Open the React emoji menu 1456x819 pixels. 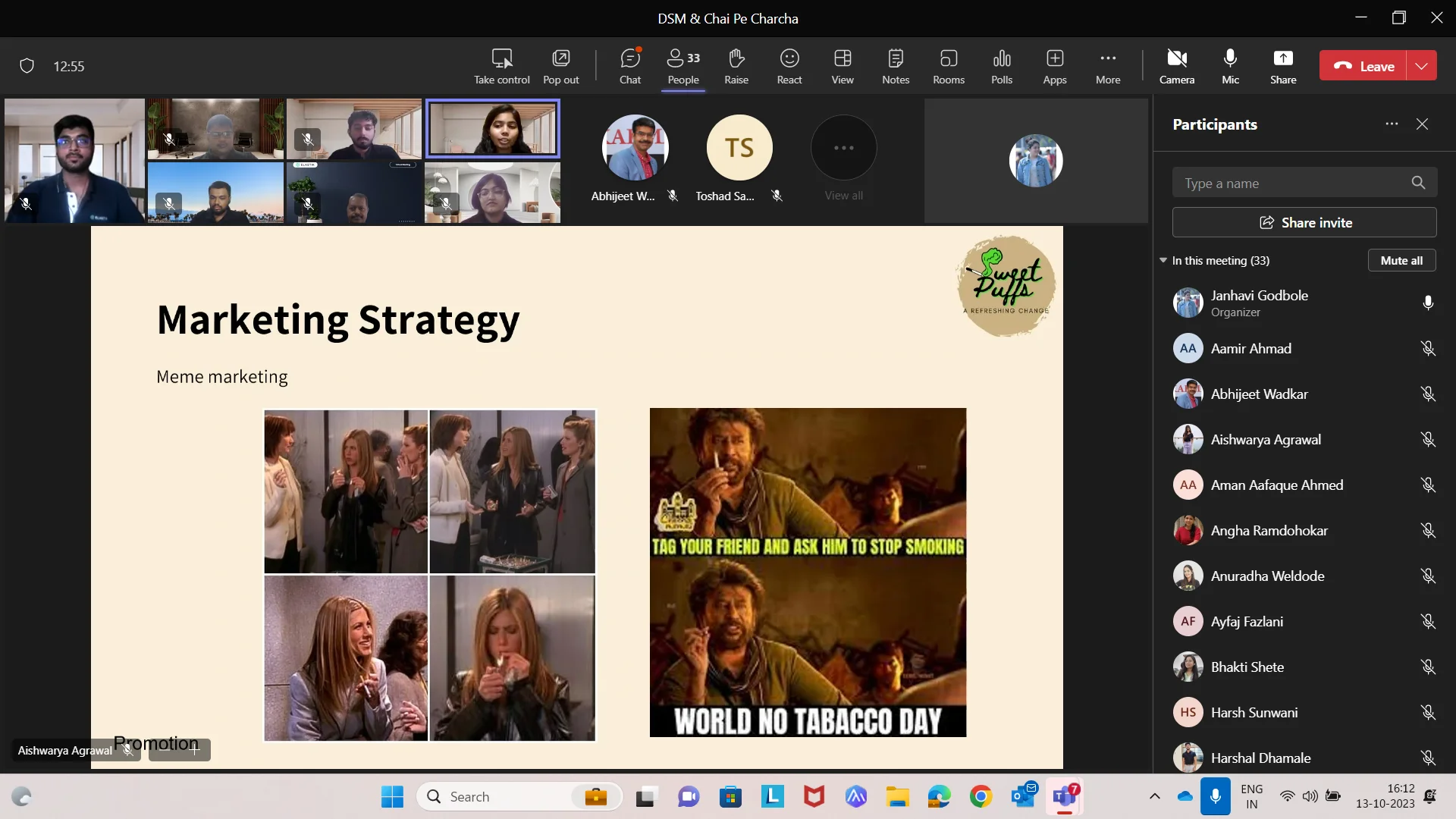[x=789, y=67]
